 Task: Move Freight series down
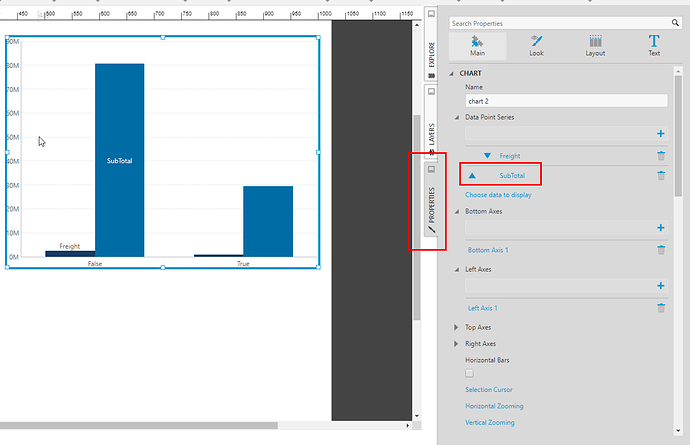pos(487,156)
